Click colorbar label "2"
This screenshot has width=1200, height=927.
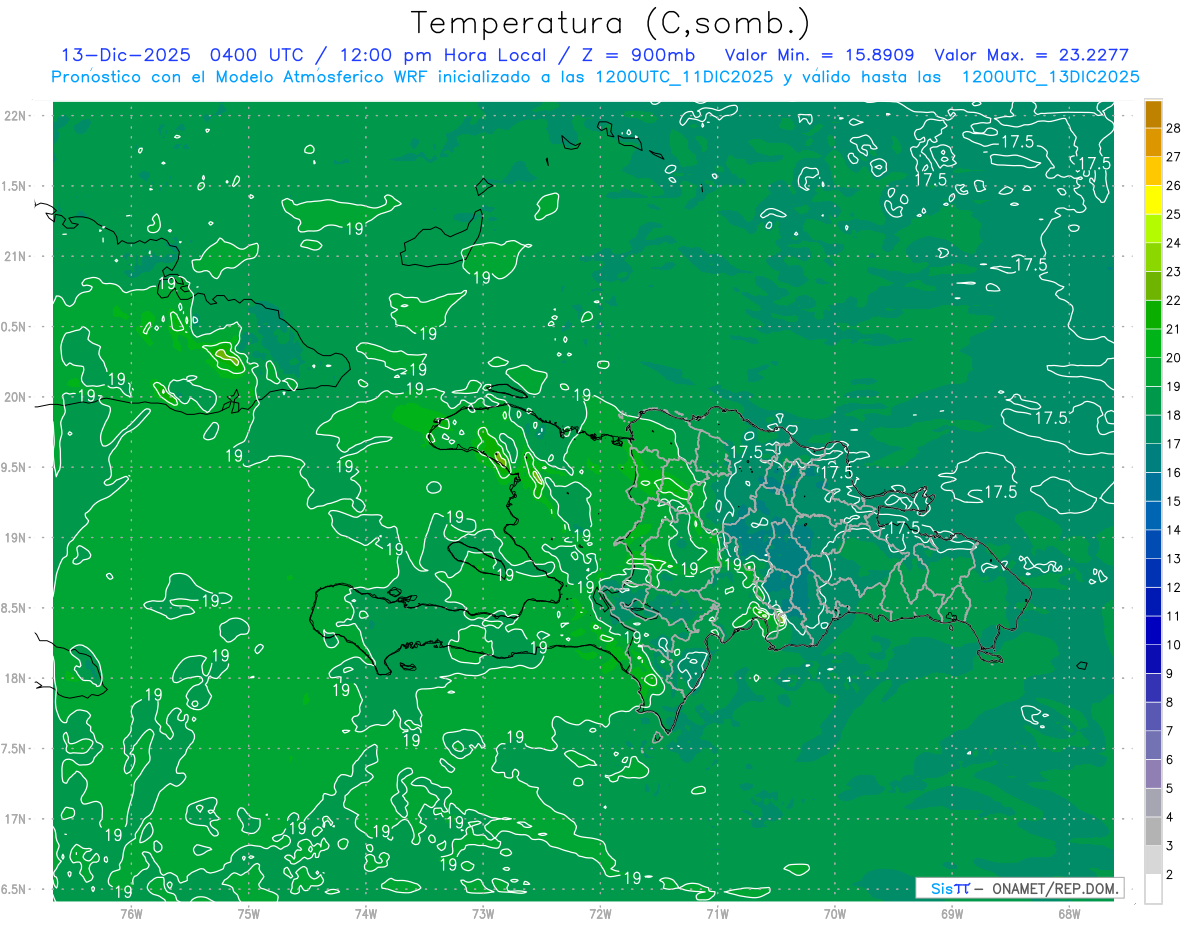point(1170,875)
